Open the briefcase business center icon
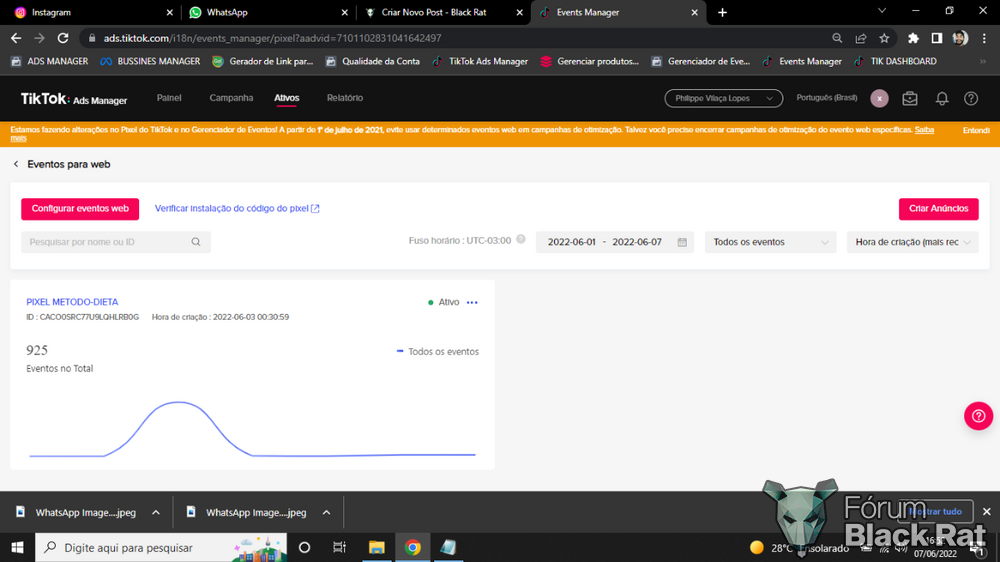 click(x=910, y=98)
